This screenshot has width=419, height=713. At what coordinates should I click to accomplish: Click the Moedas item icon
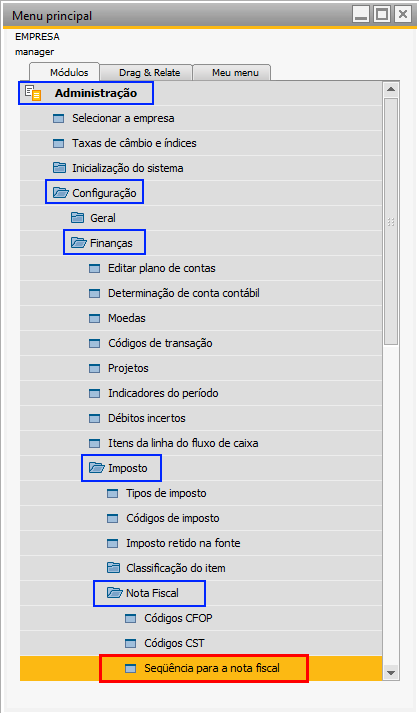tap(94, 319)
